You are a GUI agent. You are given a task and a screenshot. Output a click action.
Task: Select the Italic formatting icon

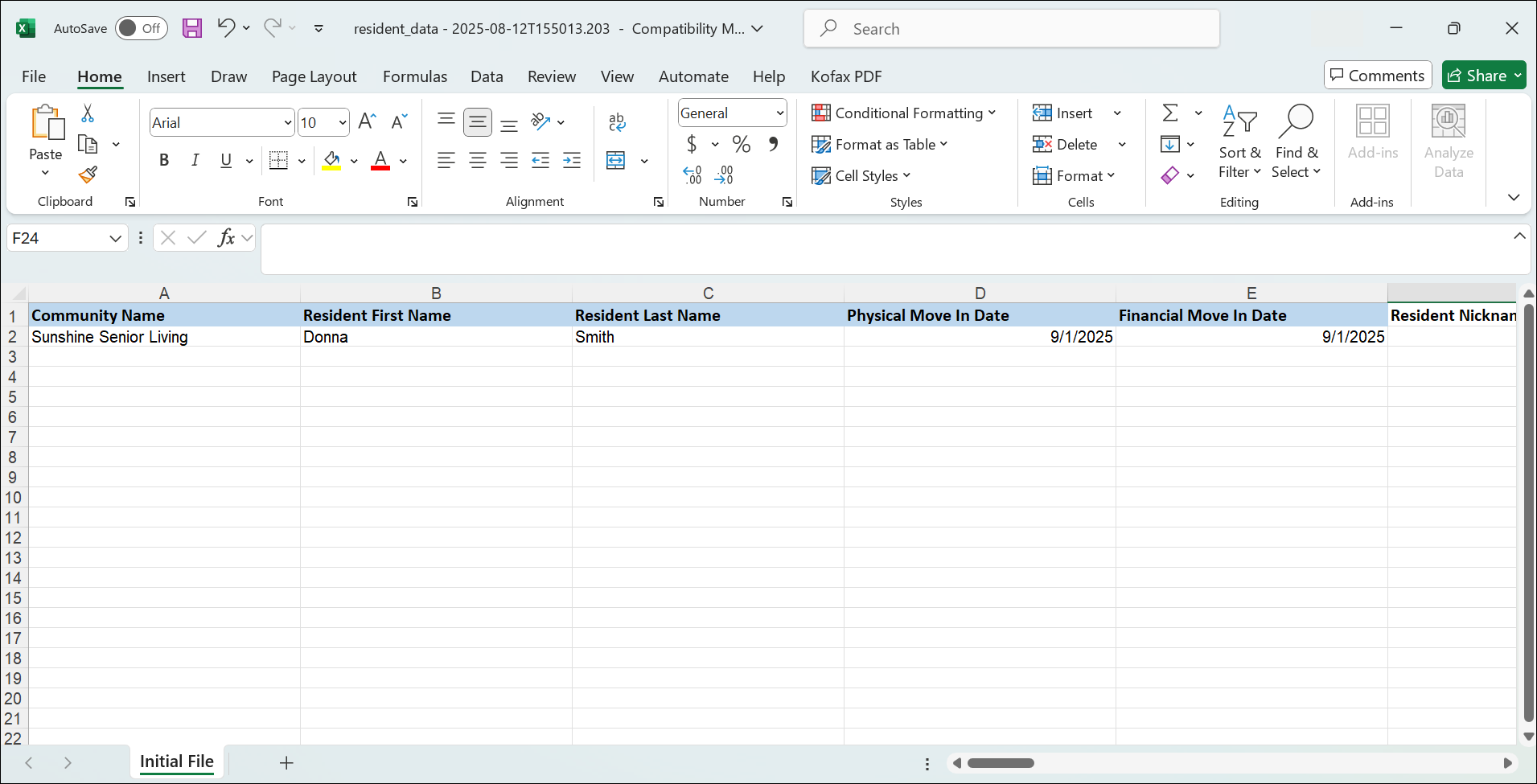click(195, 160)
